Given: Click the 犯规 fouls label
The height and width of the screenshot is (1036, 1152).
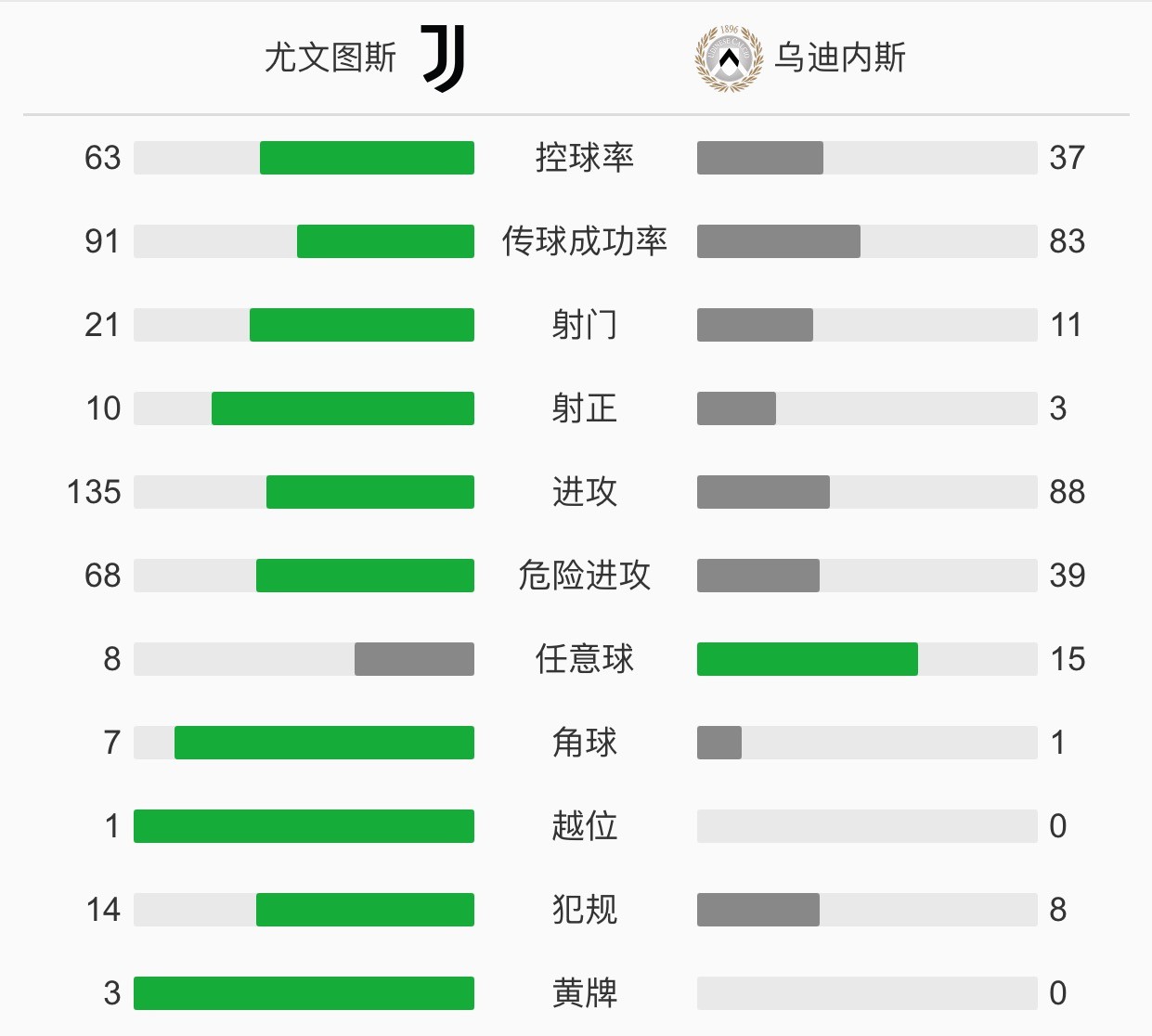Looking at the screenshot, I should (x=585, y=910).
